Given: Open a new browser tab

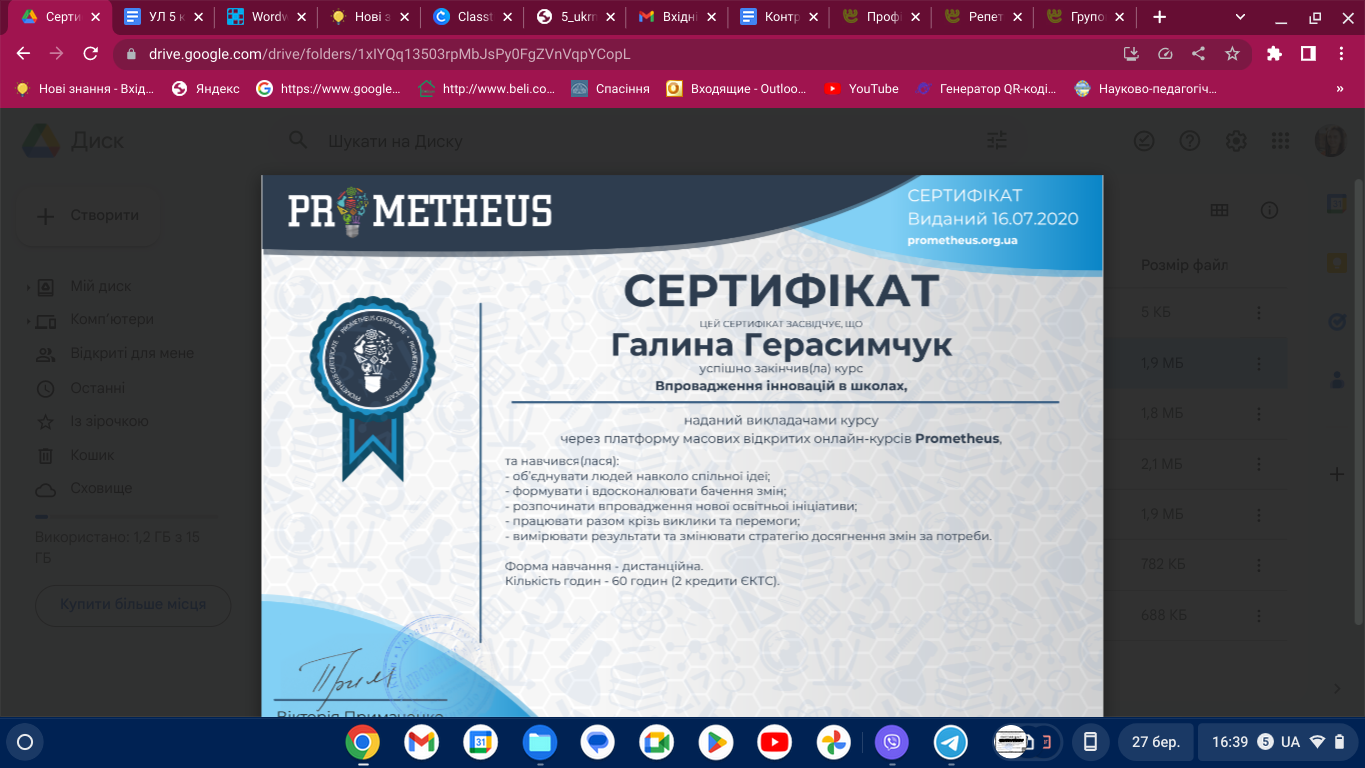Looking at the screenshot, I should tap(1160, 17).
